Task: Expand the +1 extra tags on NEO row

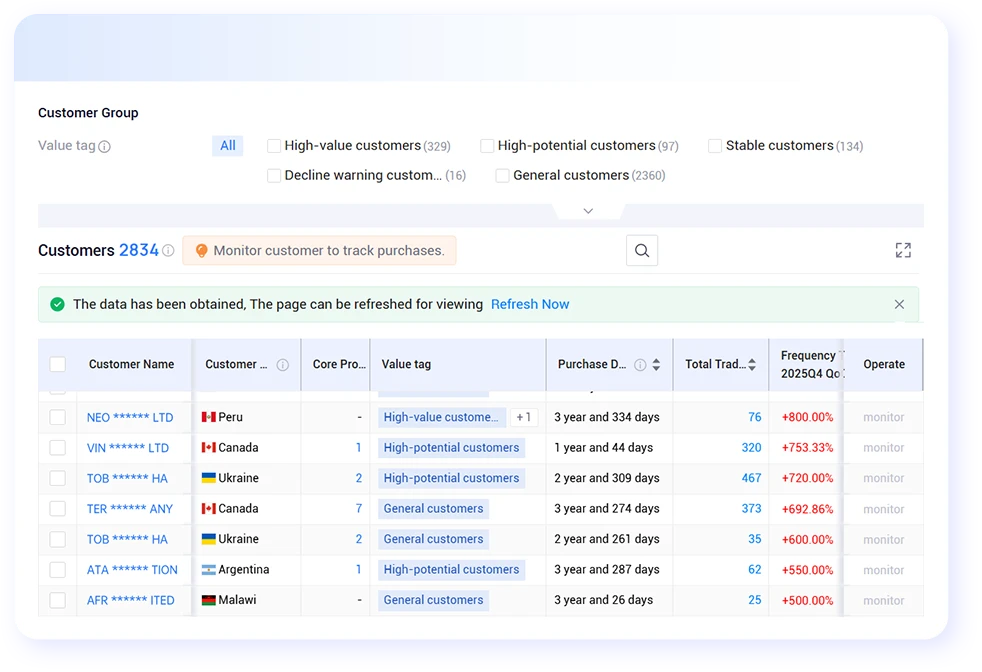Action: pos(524,417)
